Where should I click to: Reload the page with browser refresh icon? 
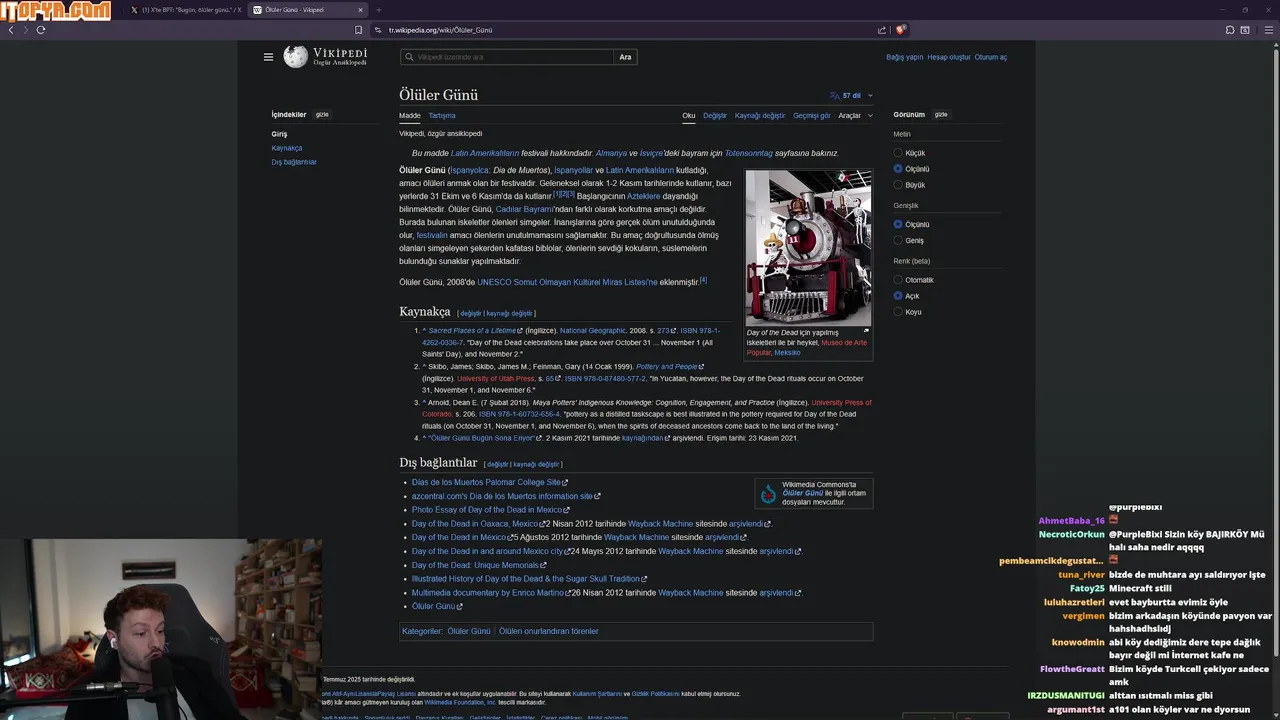click(41, 30)
